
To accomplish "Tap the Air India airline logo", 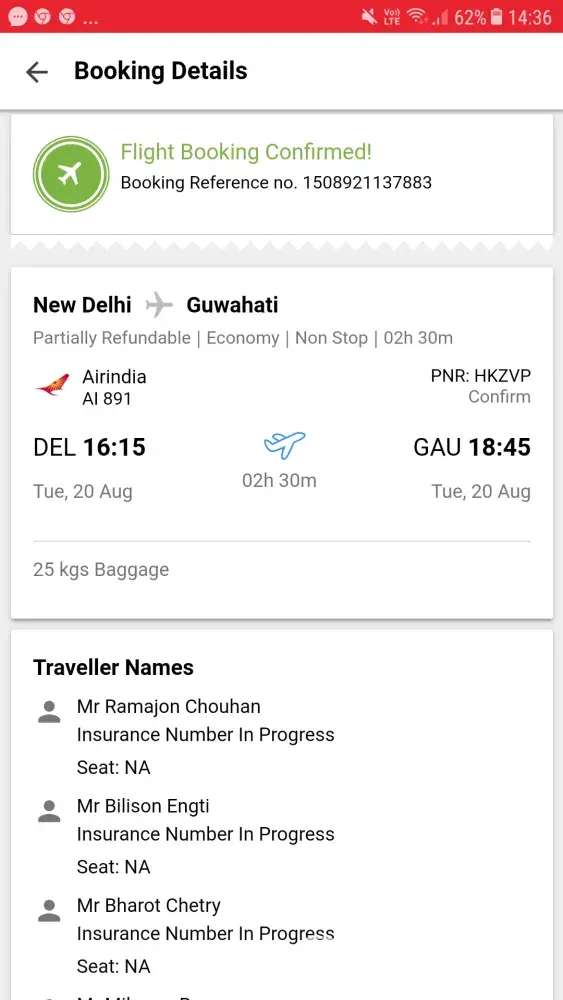I will pyautogui.click(x=52, y=385).
